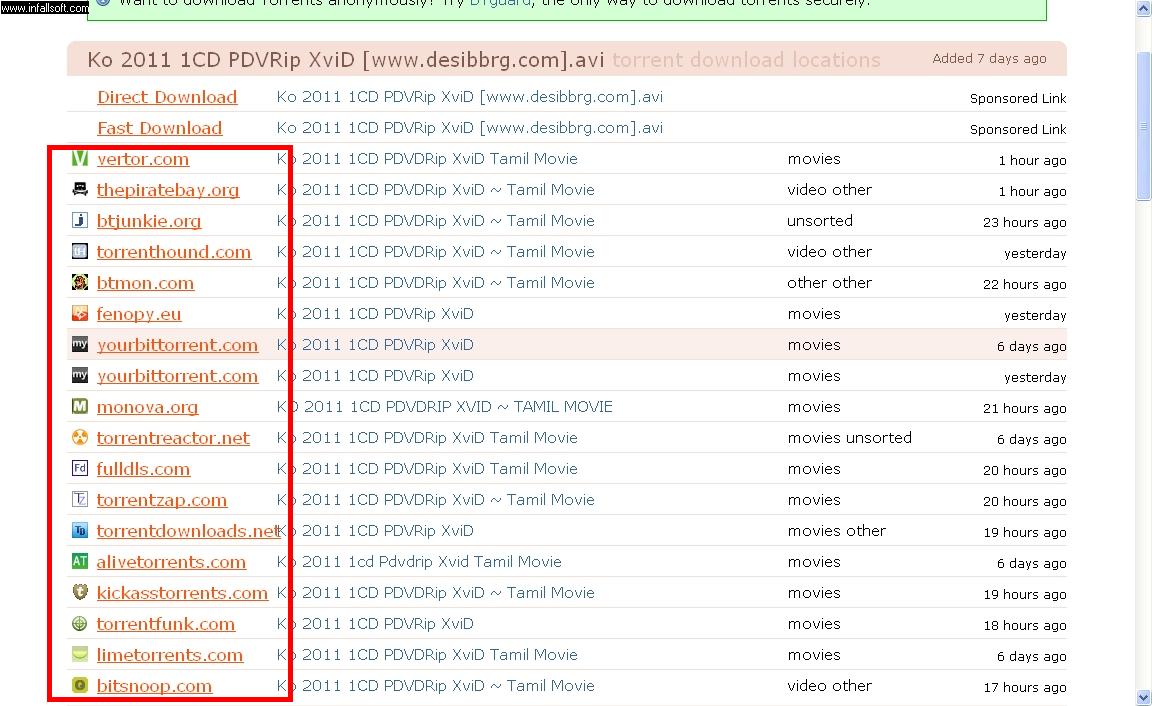The image size is (1152, 706).
Task: Open the torrentdownloads.net link
Action: coord(188,530)
